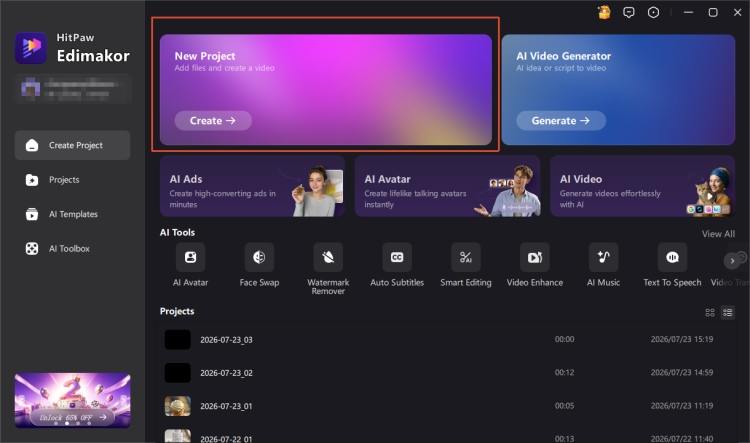
Task: Show more AI tools with right arrow
Action: click(732, 261)
